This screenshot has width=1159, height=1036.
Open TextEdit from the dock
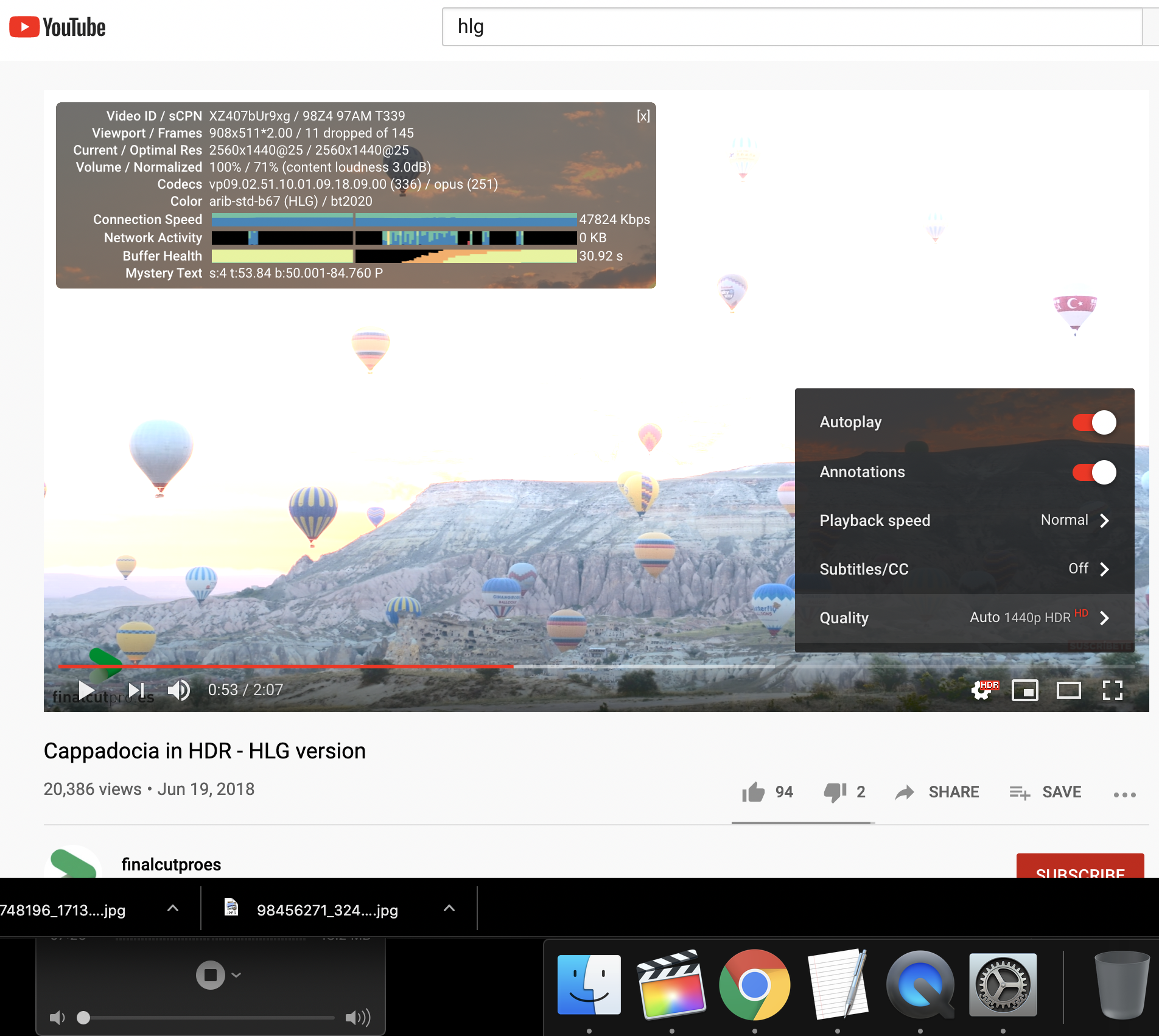[838, 984]
